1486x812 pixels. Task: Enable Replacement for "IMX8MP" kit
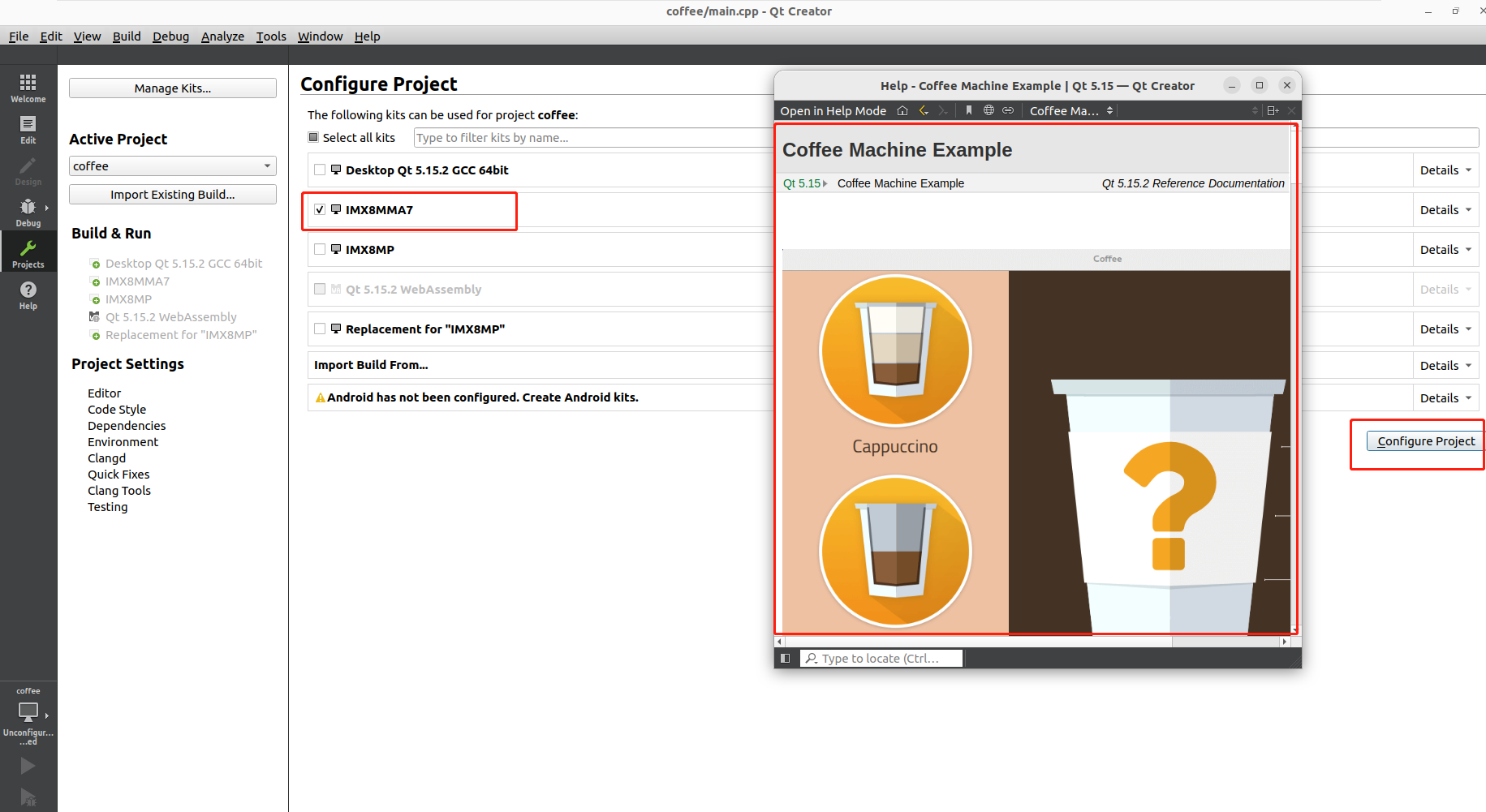point(320,329)
